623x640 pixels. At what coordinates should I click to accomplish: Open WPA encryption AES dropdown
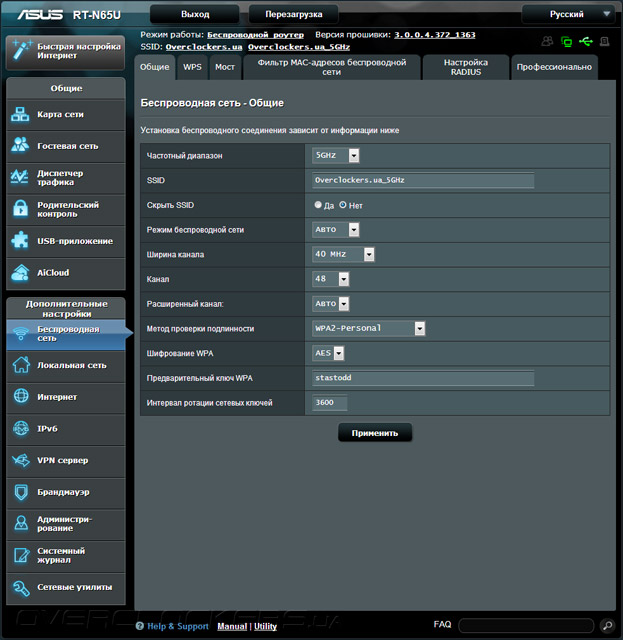(328, 353)
